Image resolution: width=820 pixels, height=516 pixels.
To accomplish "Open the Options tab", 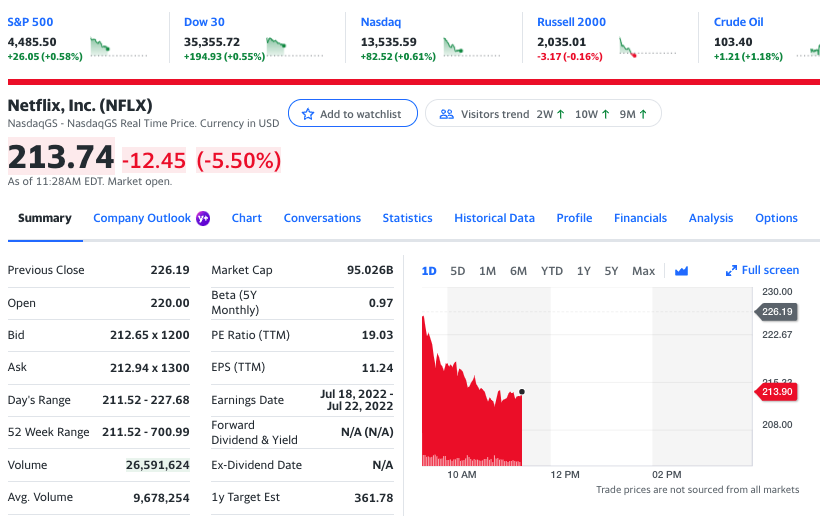I will click(776, 218).
